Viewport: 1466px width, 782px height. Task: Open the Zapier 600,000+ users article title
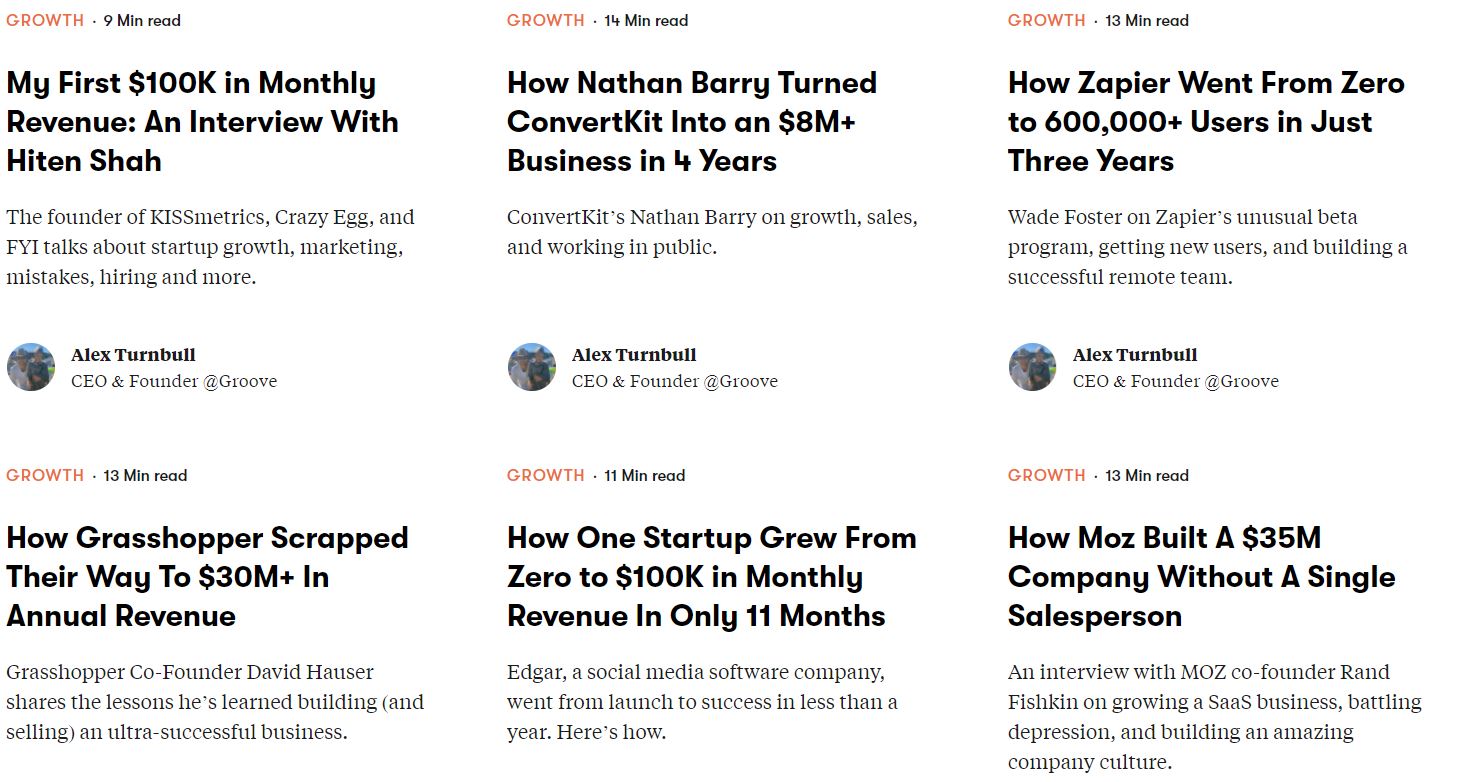coord(1206,122)
